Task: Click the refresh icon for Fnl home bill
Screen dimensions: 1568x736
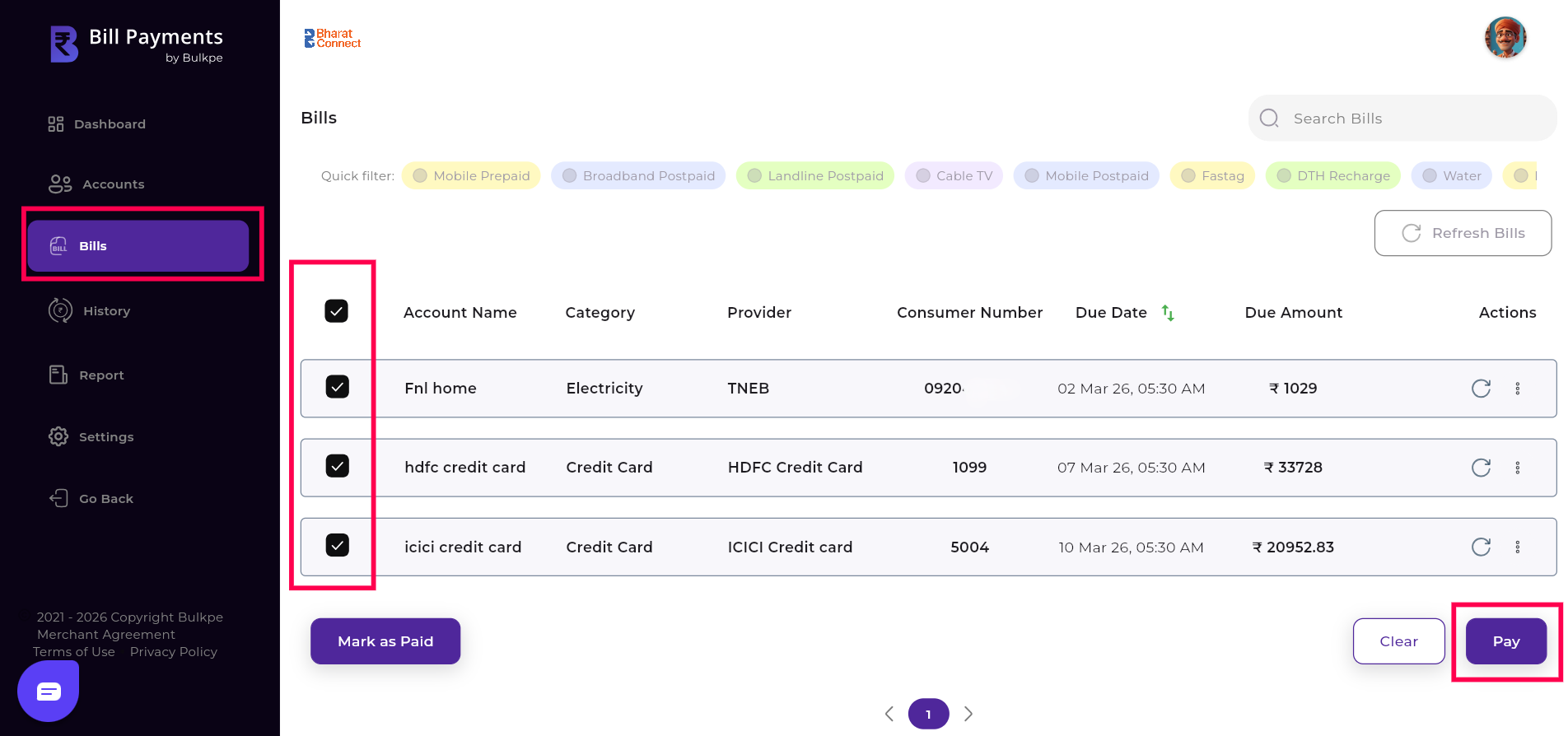Action: tap(1481, 389)
